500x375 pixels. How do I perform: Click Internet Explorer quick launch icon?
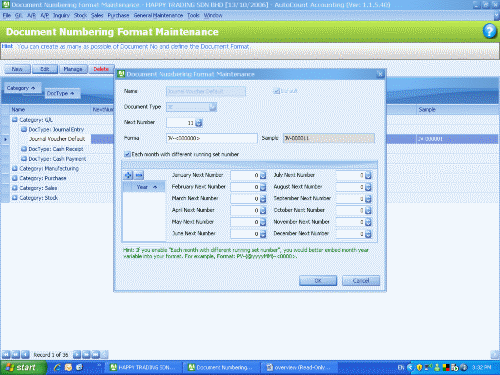pyautogui.click(x=57, y=367)
